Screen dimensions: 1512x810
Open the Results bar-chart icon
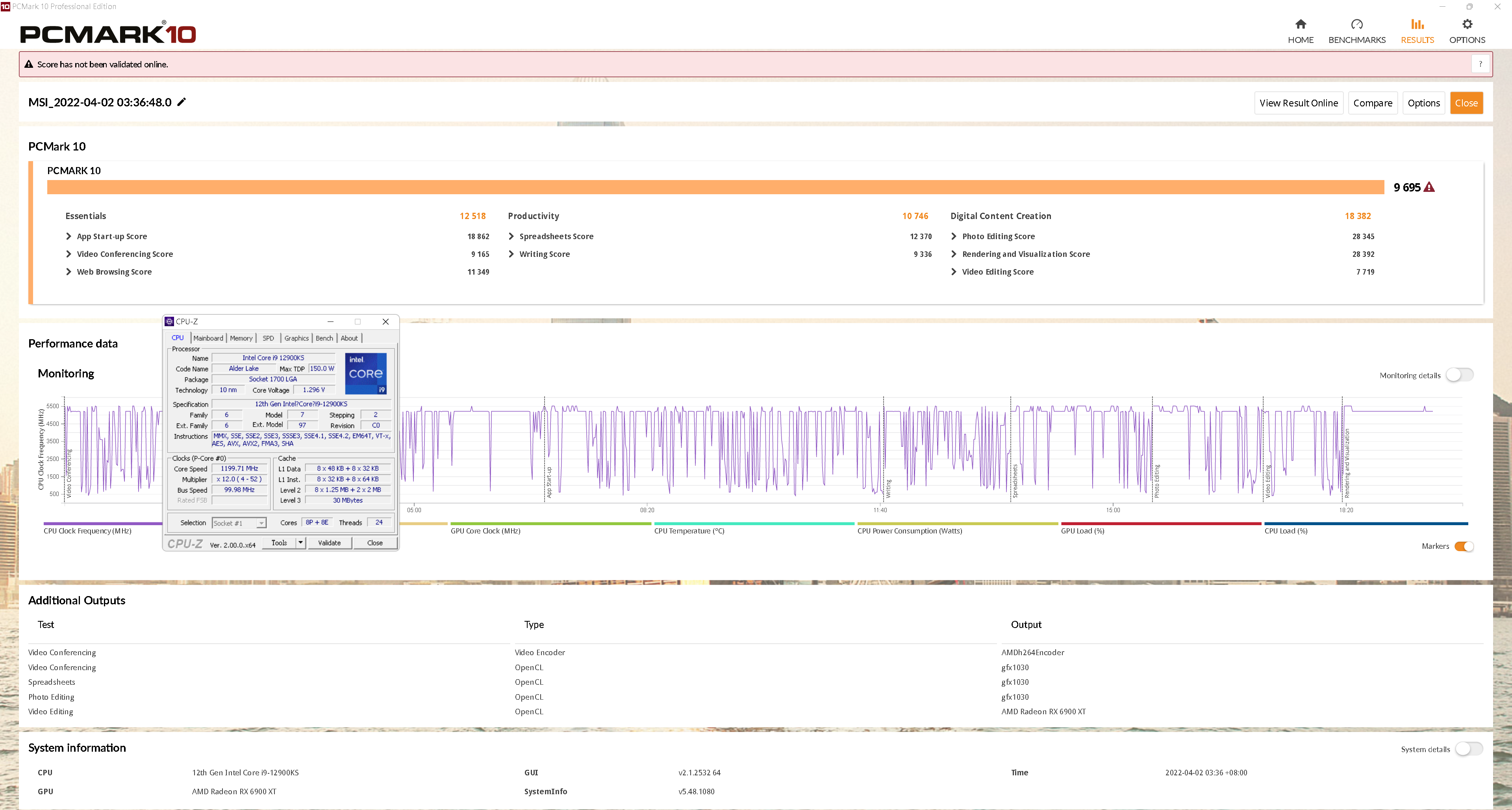(1417, 24)
